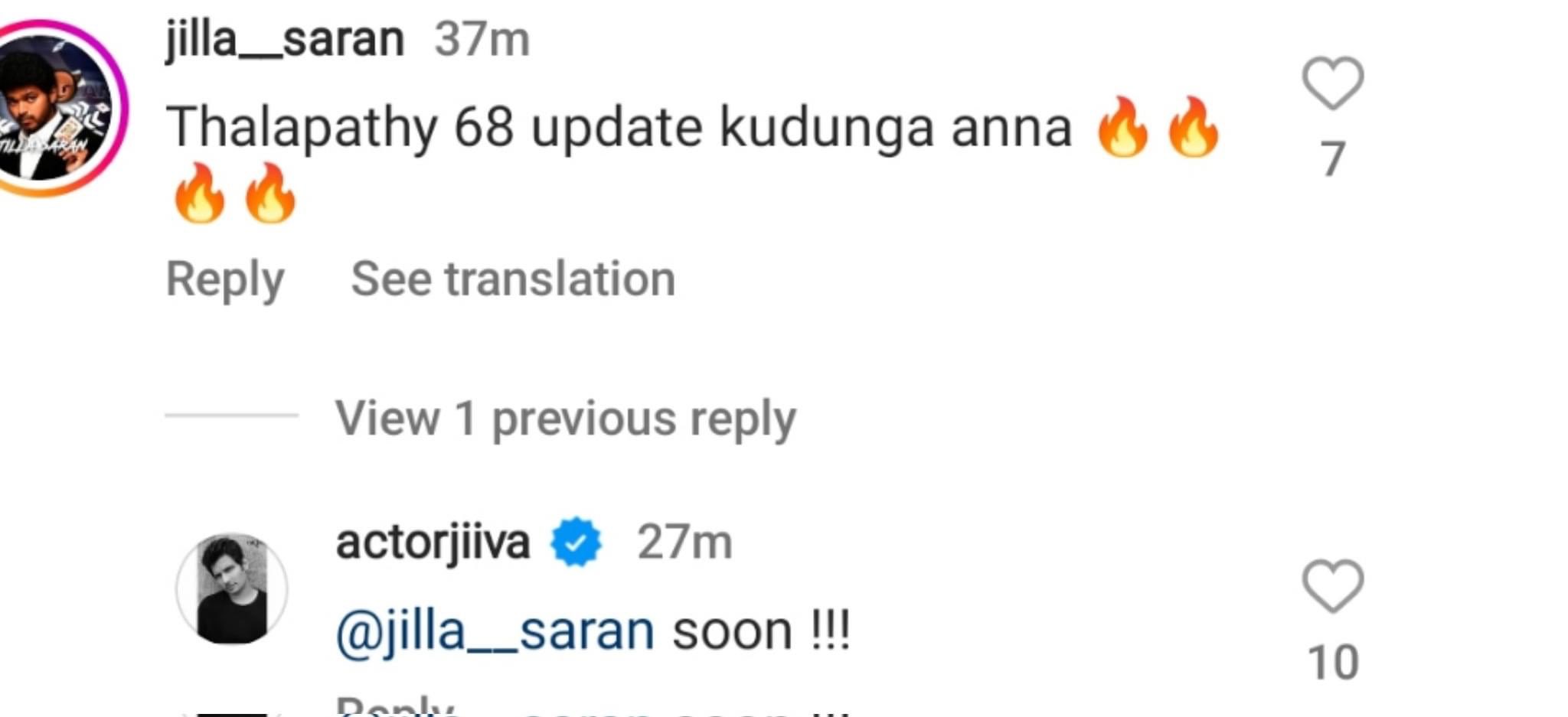This screenshot has width=1568, height=717.
Task: View the 7 likes count
Action: tap(1333, 159)
